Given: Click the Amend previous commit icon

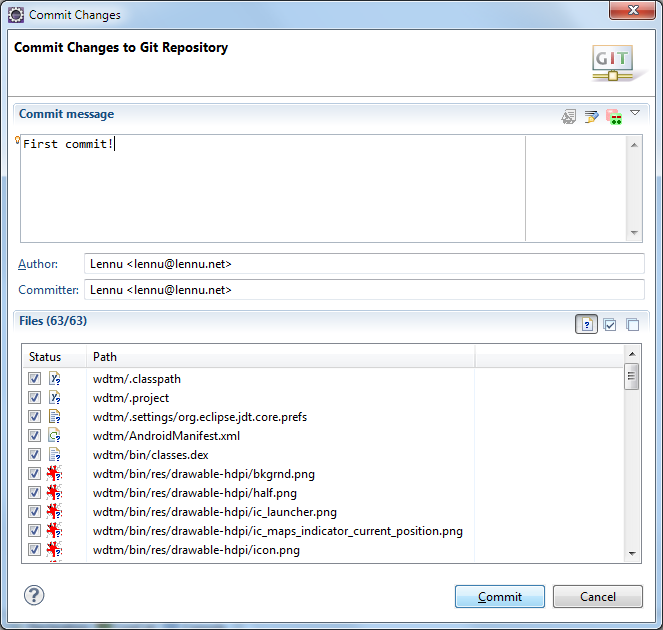Looking at the screenshot, I should coord(569,117).
